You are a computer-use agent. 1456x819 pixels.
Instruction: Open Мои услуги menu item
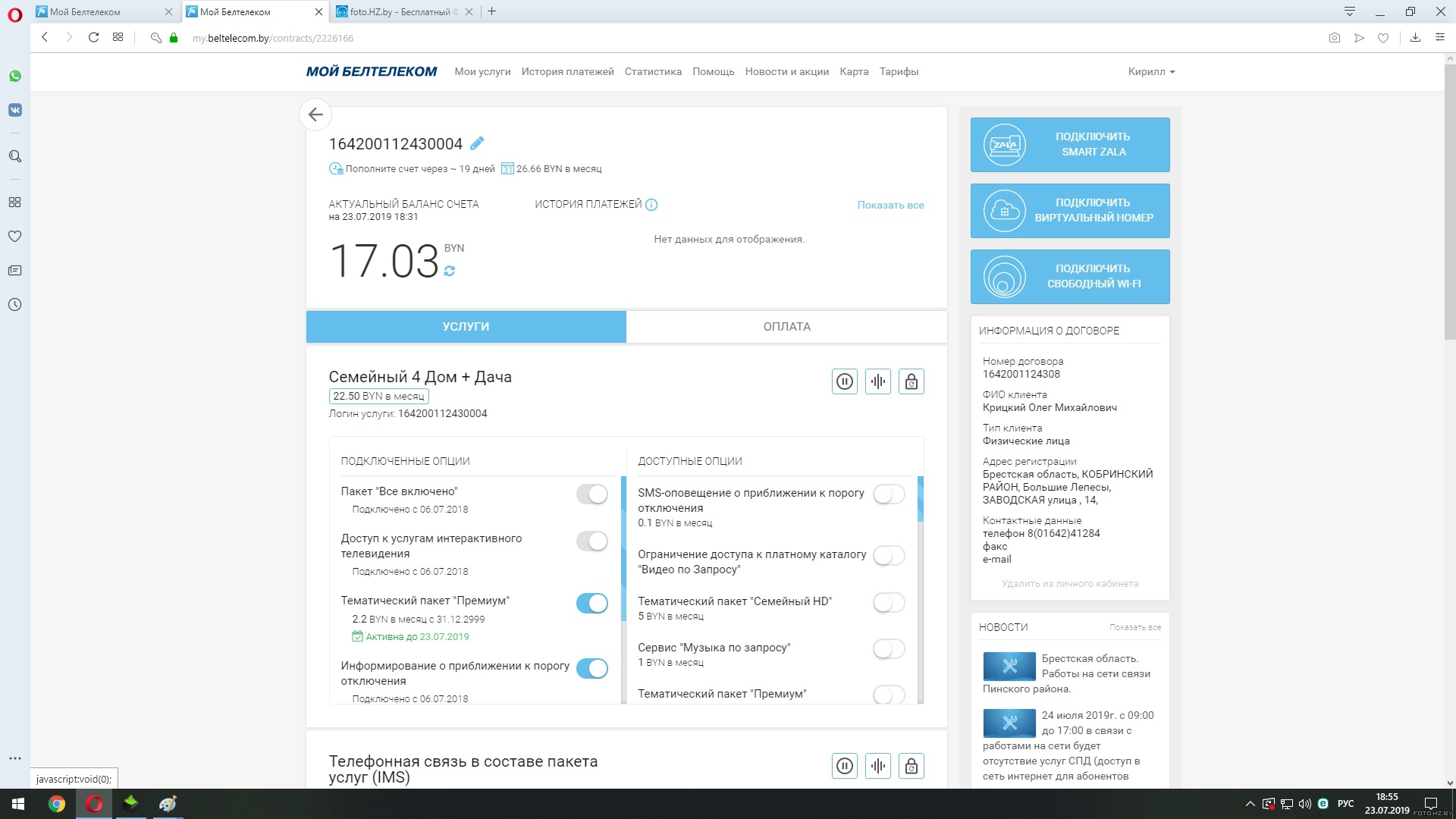pyautogui.click(x=482, y=71)
